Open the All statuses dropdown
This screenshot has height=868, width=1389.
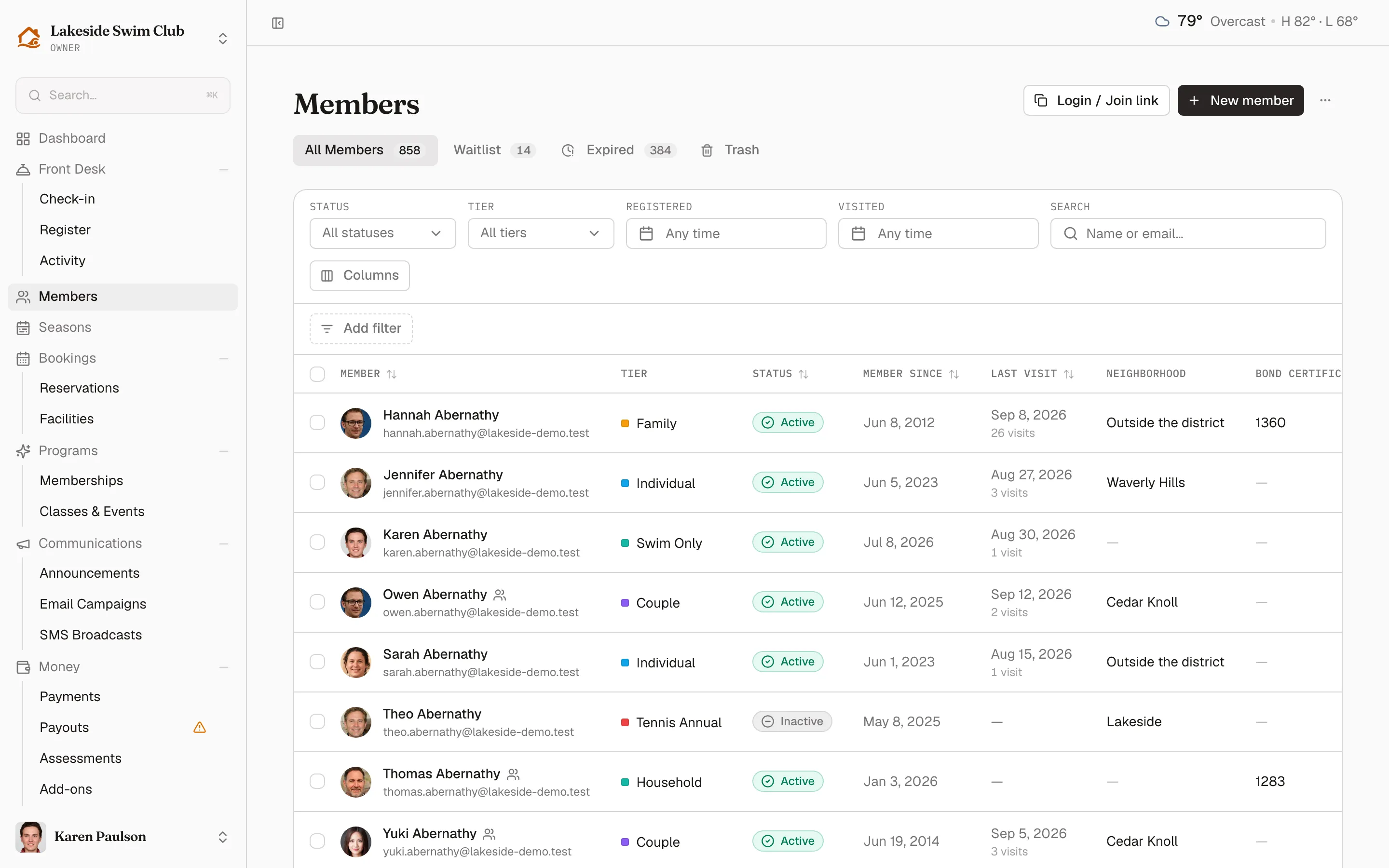click(383, 233)
